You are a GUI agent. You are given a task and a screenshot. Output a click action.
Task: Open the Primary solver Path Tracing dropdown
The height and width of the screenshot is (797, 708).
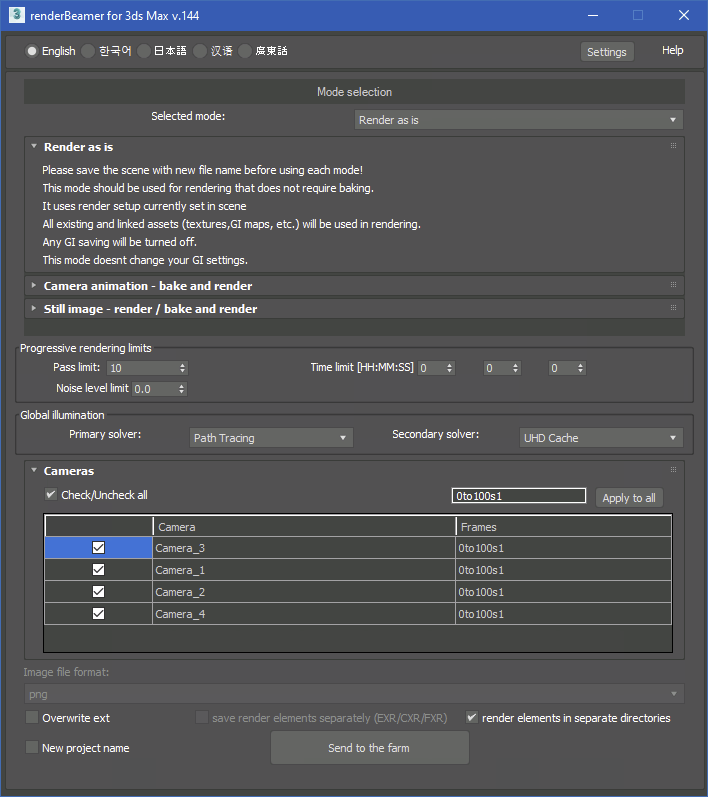click(x=271, y=438)
